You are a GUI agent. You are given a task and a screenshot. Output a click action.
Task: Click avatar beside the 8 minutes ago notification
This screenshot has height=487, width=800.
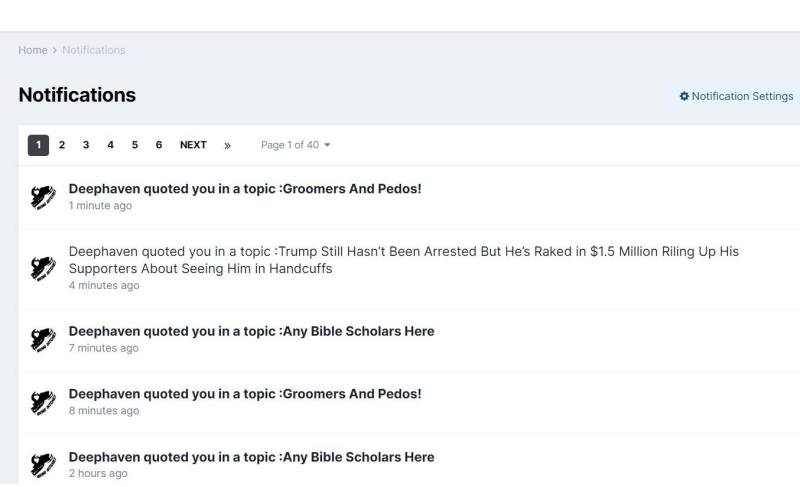tap(43, 402)
